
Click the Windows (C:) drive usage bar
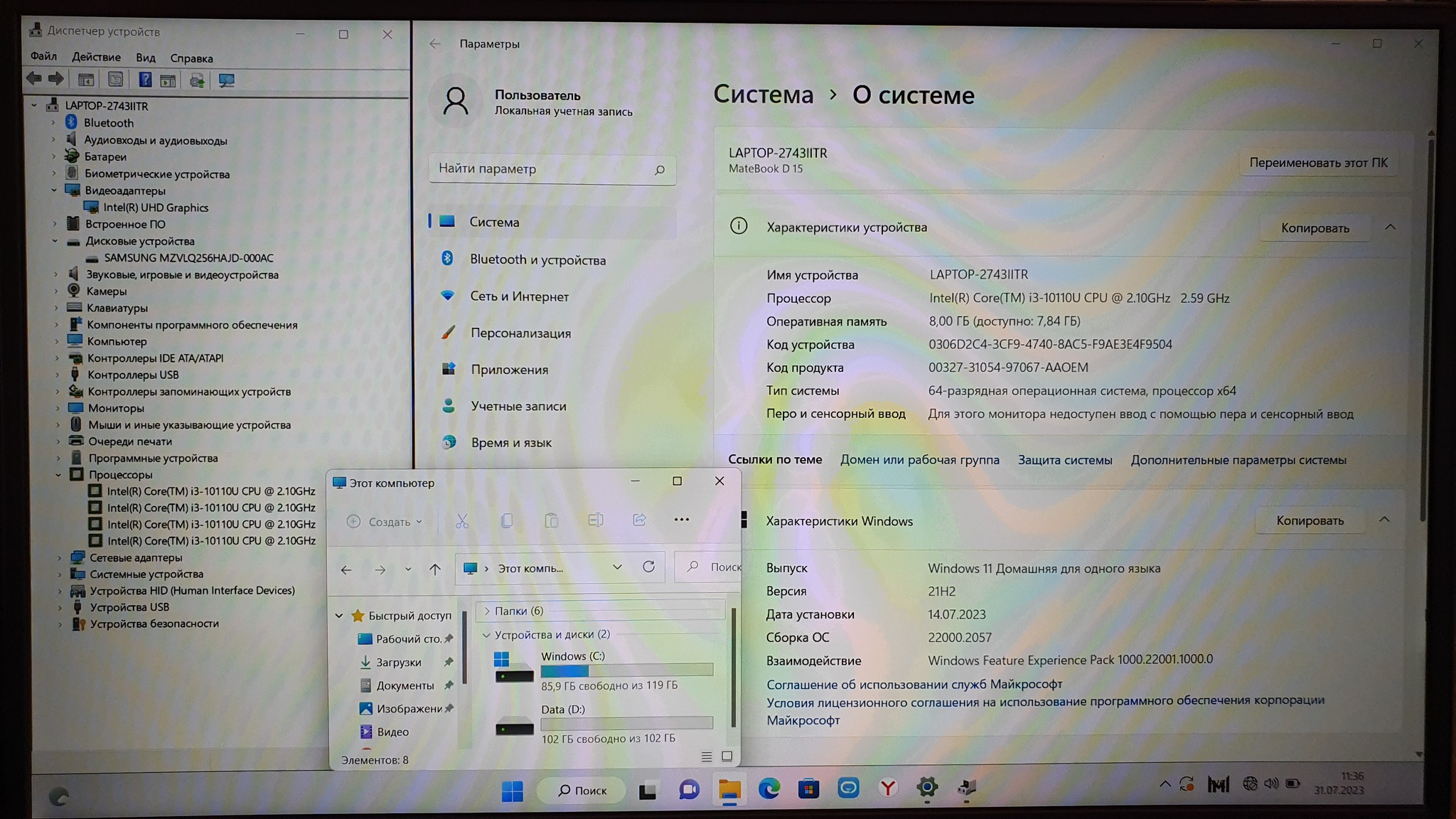[x=626, y=670]
